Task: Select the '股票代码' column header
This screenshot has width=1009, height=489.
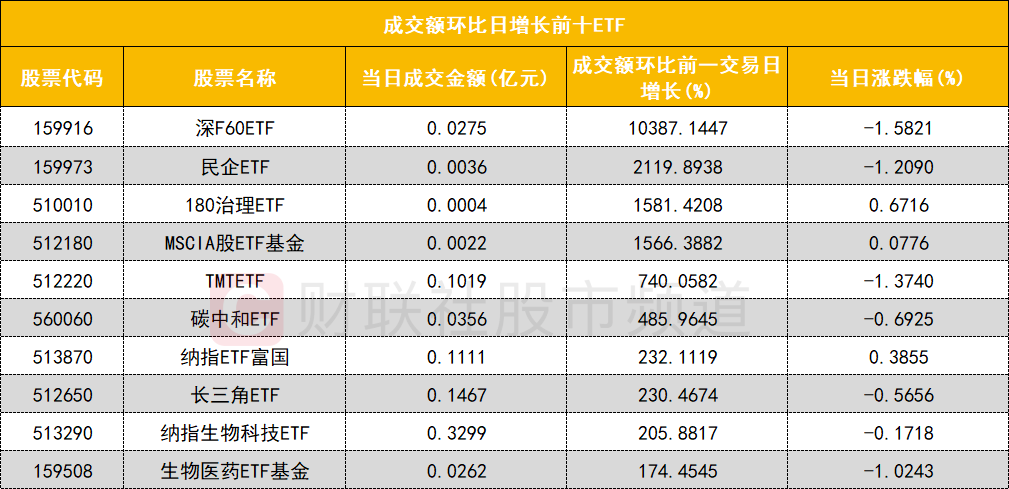Action: (61, 77)
